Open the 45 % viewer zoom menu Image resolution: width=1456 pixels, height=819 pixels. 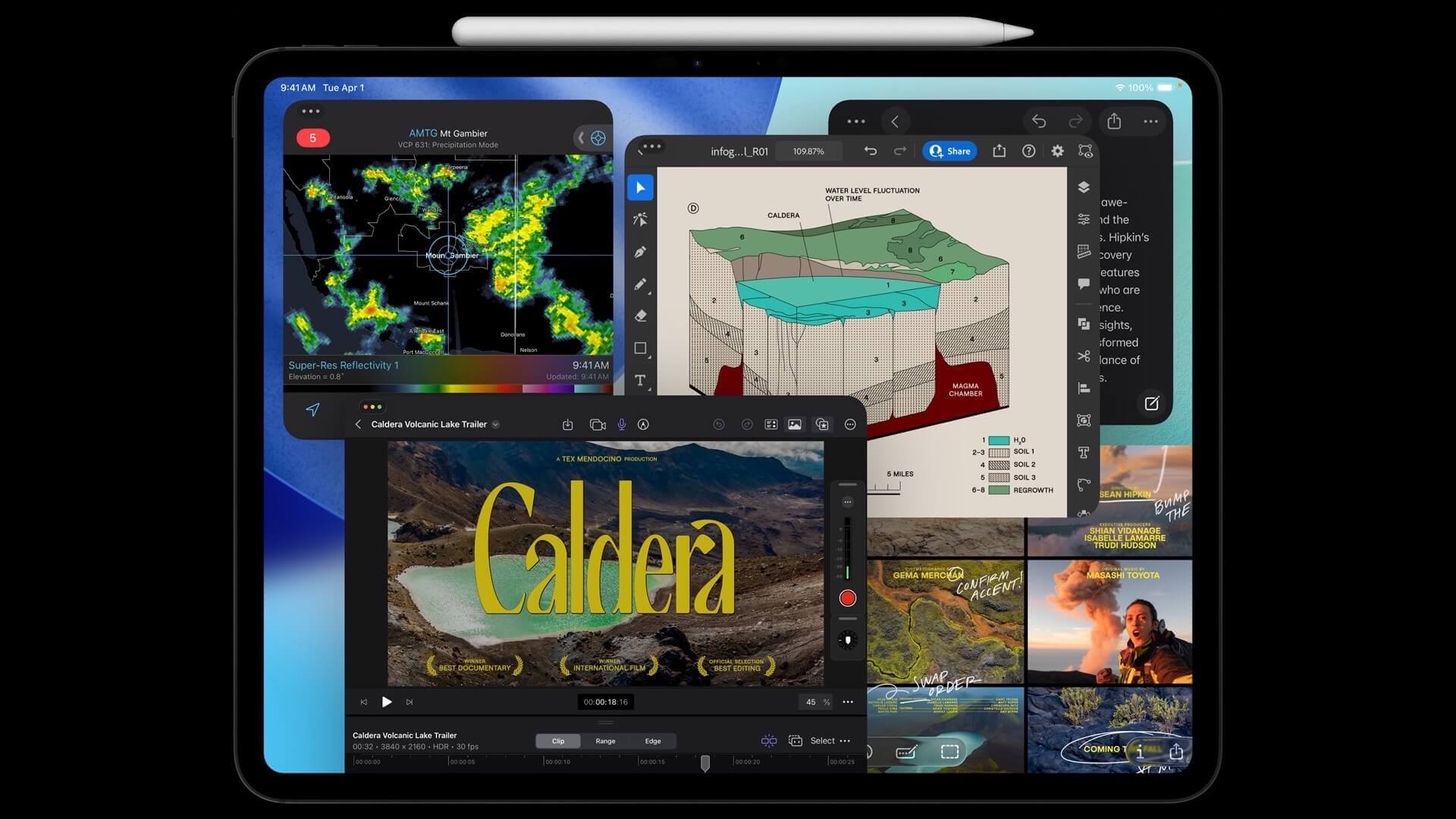(817, 702)
